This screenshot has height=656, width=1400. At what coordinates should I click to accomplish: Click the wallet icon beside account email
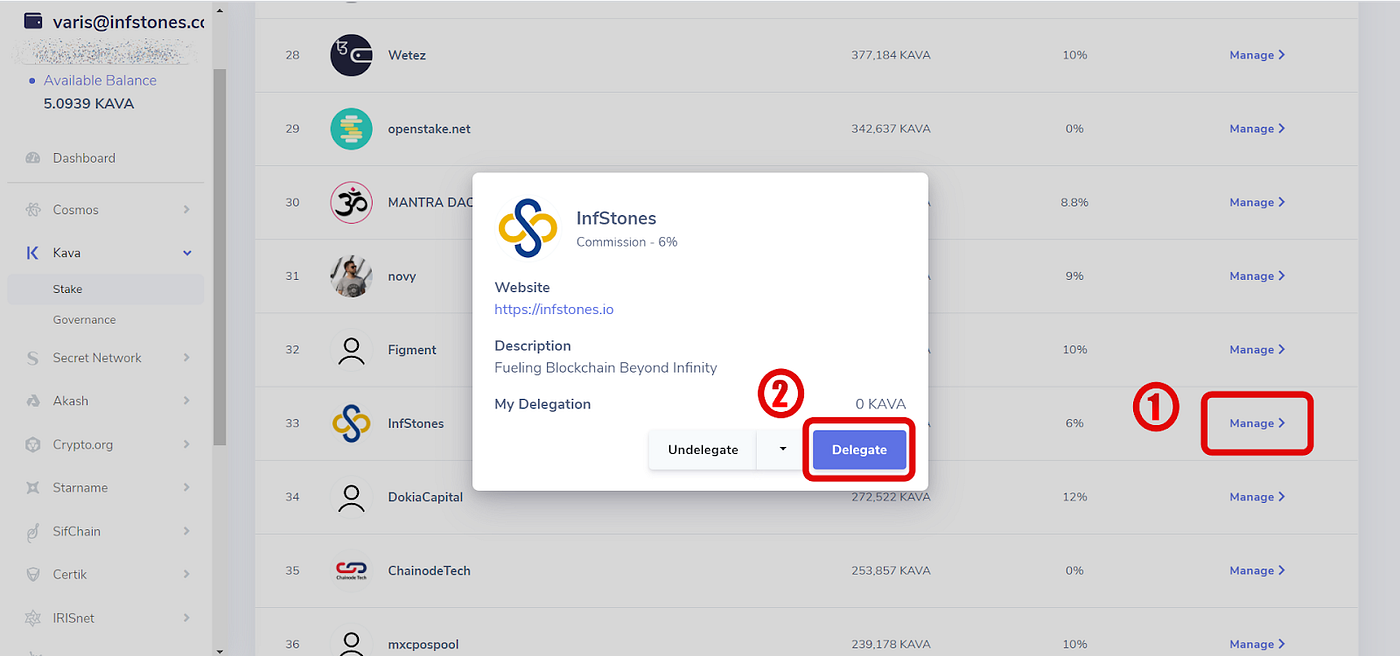(33, 21)
